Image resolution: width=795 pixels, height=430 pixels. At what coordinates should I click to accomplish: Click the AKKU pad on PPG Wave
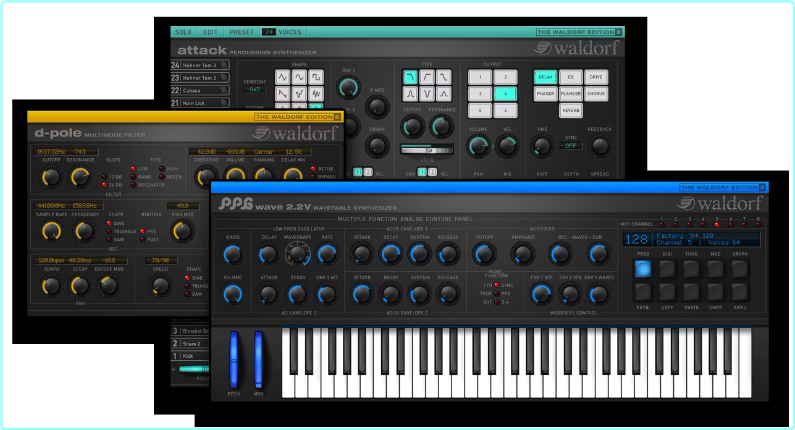(x=740, y=292)
